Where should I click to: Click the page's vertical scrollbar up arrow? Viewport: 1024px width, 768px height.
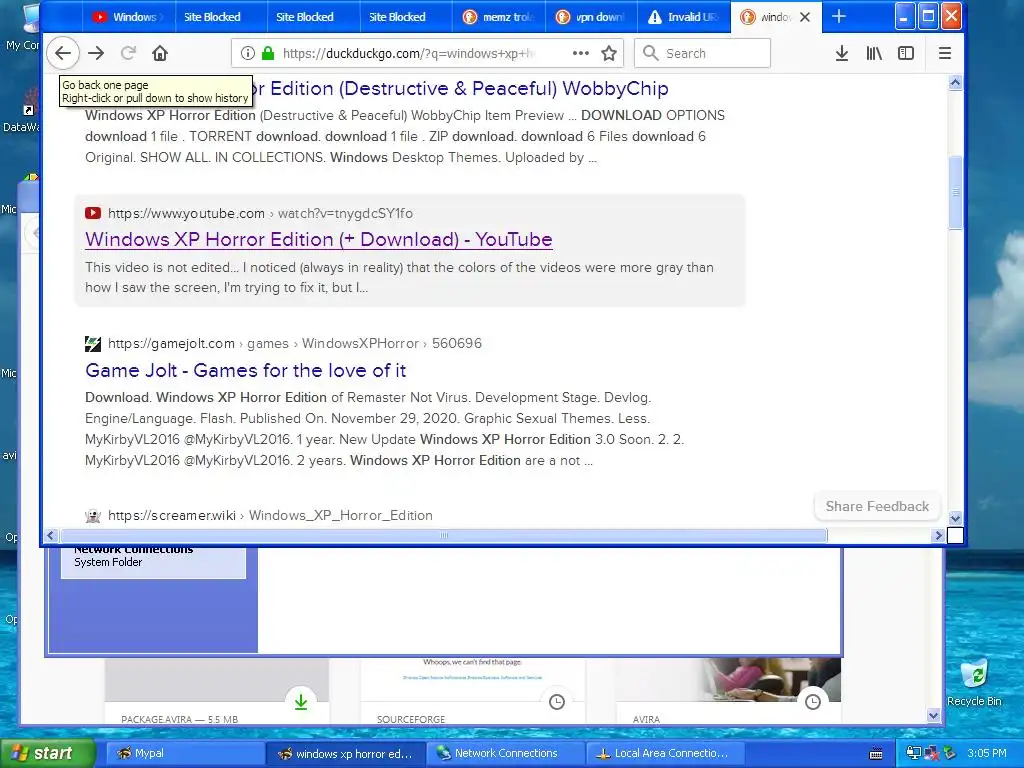[x=955, y=82]
